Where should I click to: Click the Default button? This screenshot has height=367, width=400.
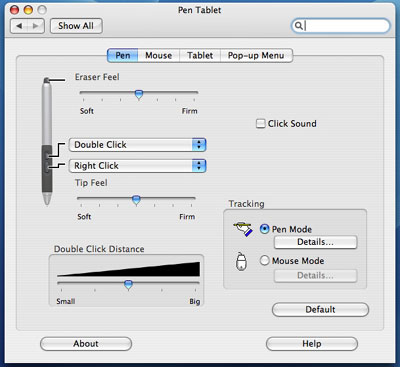(320, 310)
